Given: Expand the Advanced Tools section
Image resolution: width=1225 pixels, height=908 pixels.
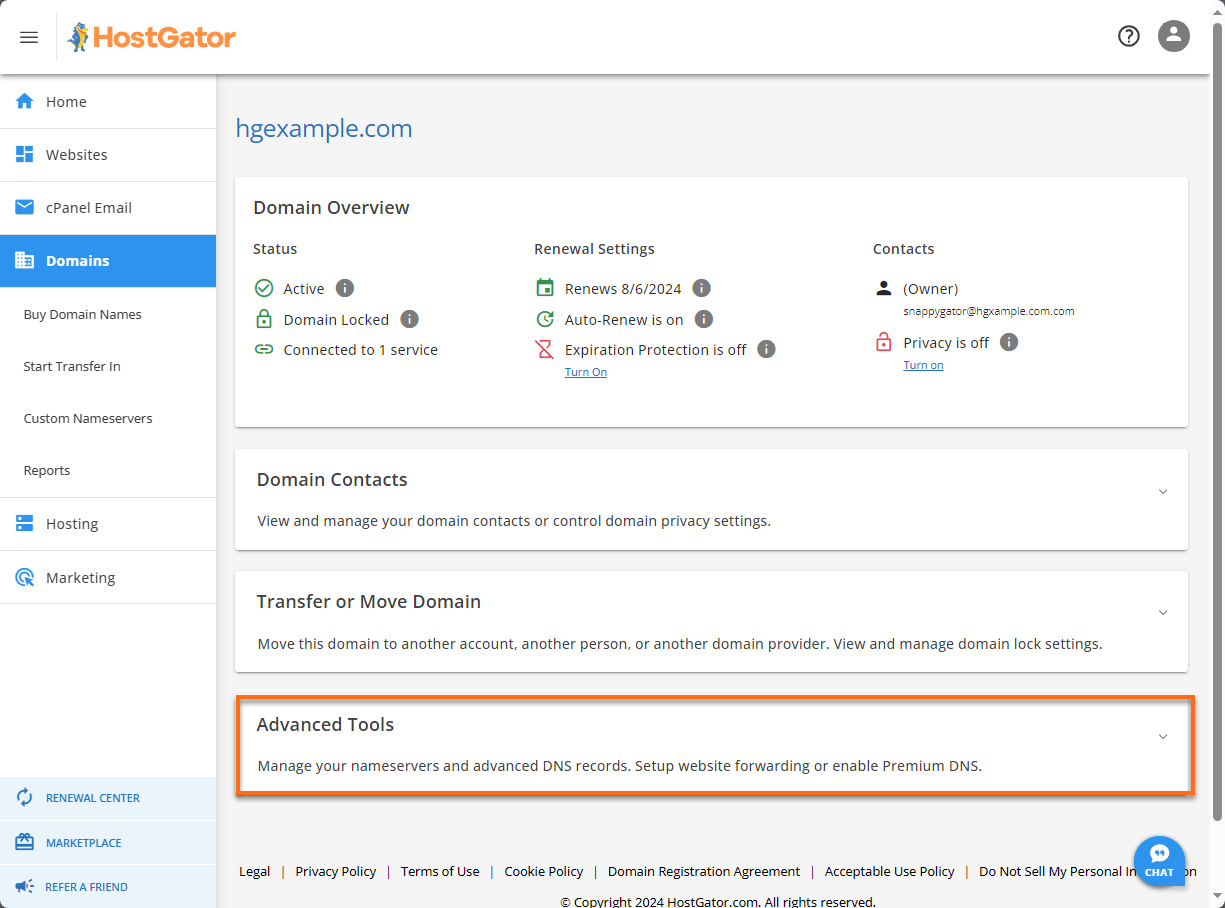Looking at the screenshot, I should [1162, 736].
